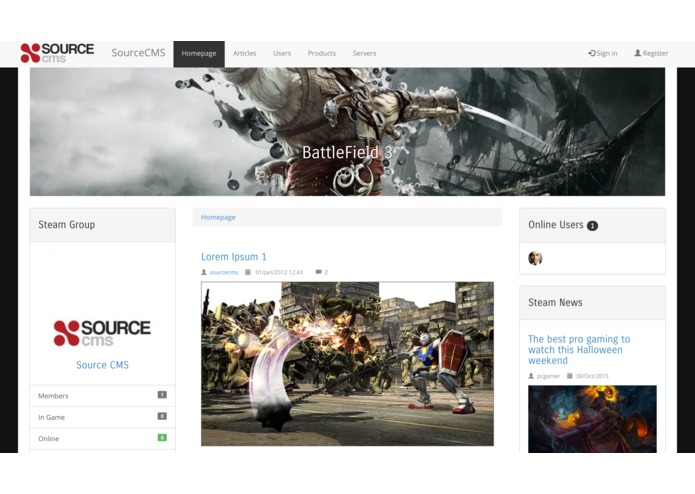Open the Articles menu item
The height and width of the screenshot is (494, 695).
244,53
